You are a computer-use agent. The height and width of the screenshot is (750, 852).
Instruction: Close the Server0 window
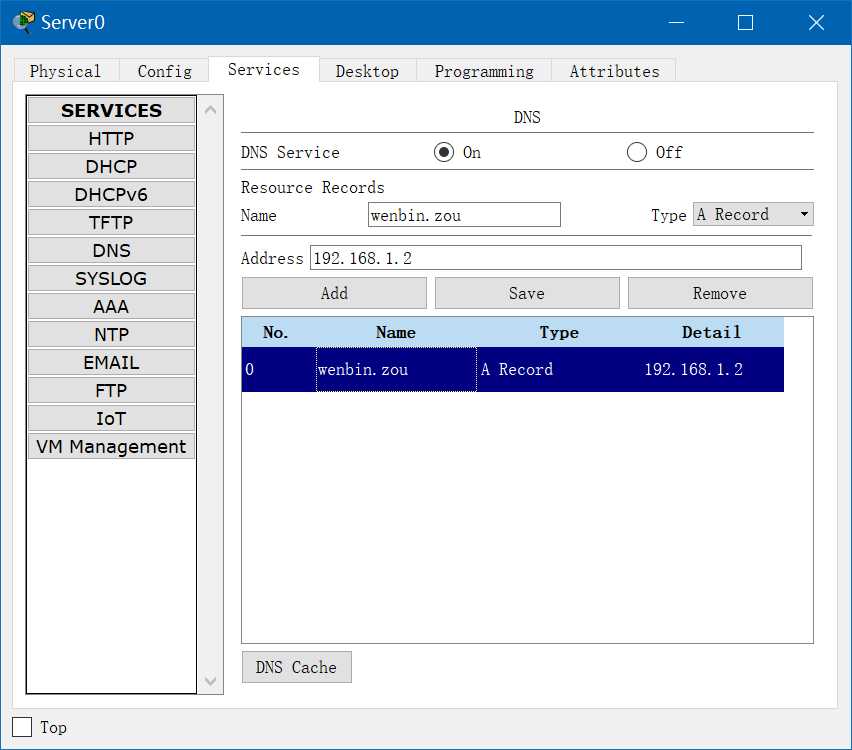(816, 22)
